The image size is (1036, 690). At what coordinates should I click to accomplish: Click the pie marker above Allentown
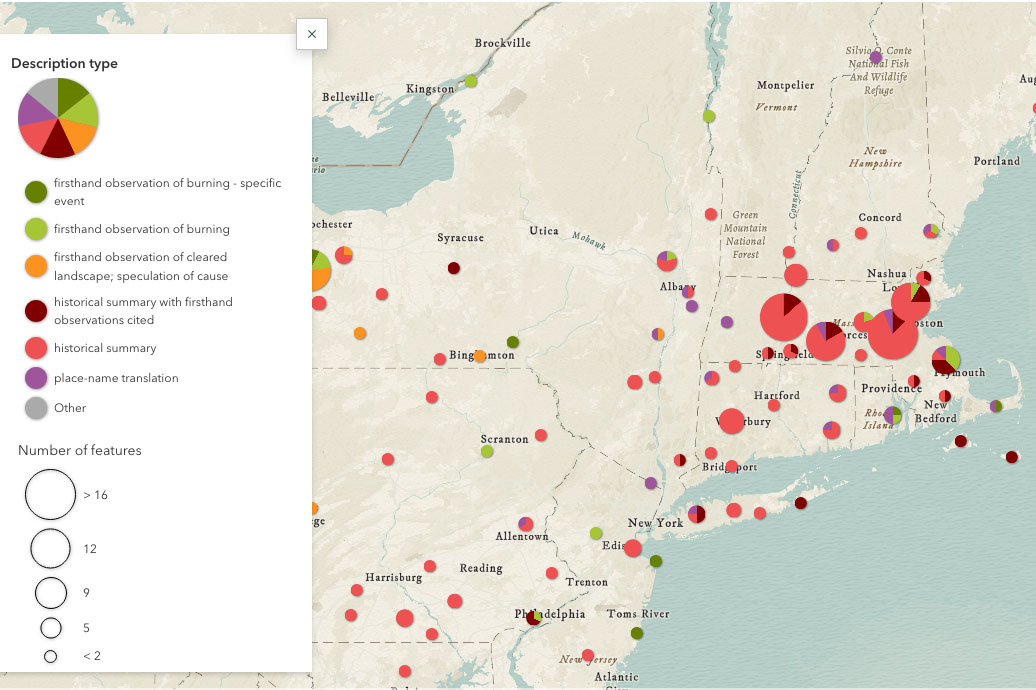tap(526, 524)
